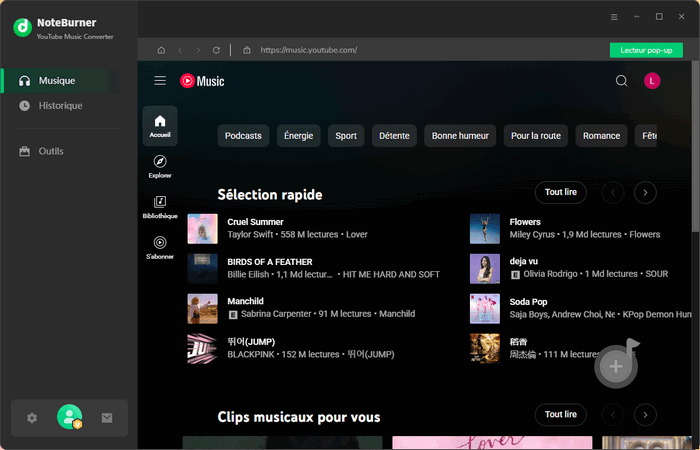Click the lock icon beside the URL
700x450 pixels.
coord(246,50)
